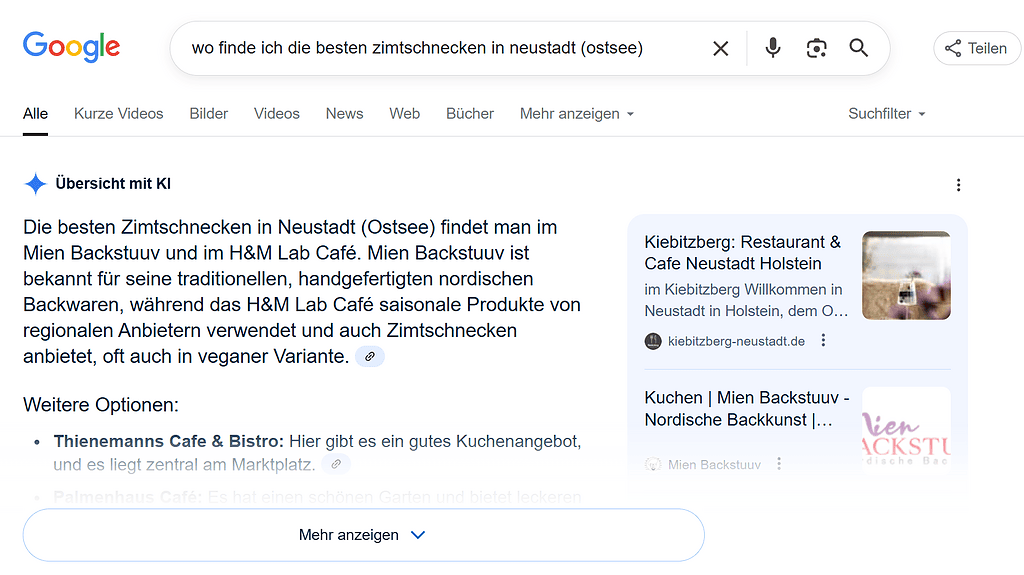Open AI overview three-dot options menu
This screenshot has width=1024, height=575.
pyautogui.click(x=958, y=185)
